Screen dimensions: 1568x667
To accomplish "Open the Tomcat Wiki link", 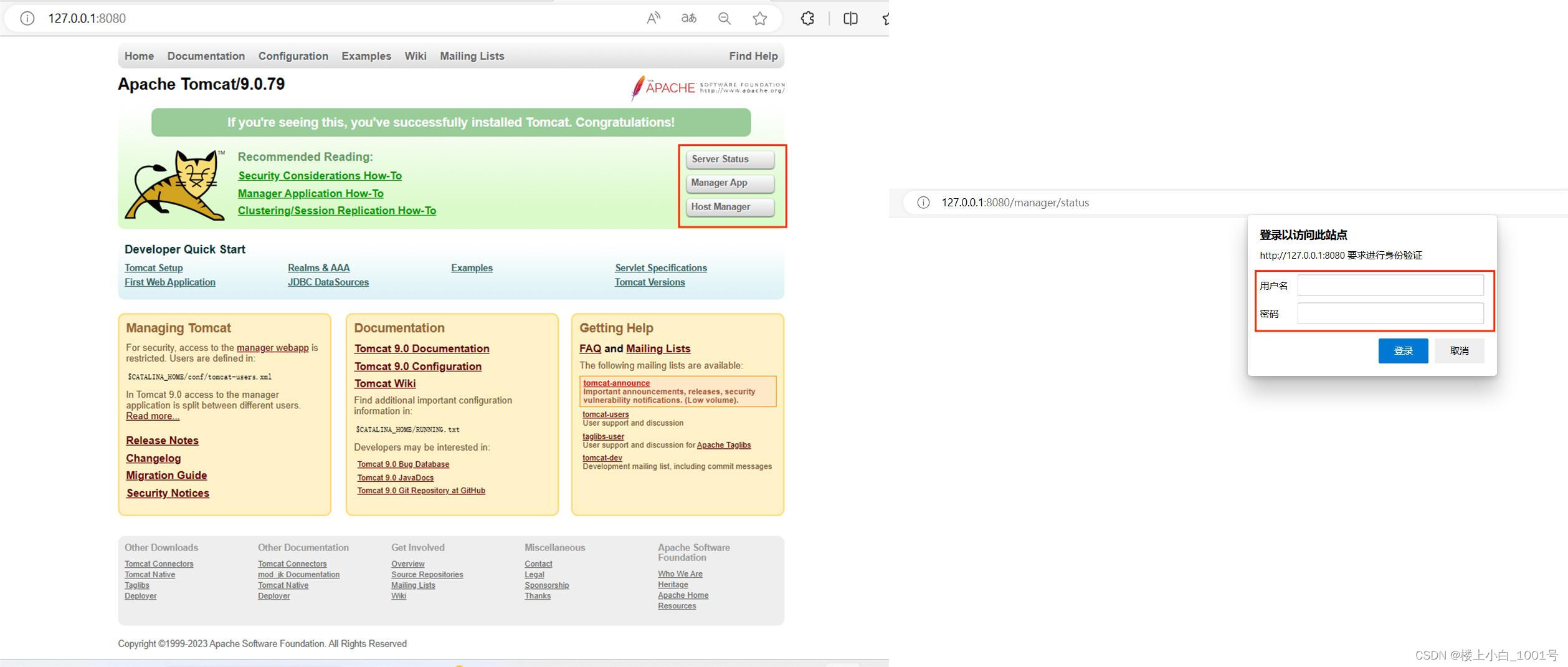I will tap(385, 384).
